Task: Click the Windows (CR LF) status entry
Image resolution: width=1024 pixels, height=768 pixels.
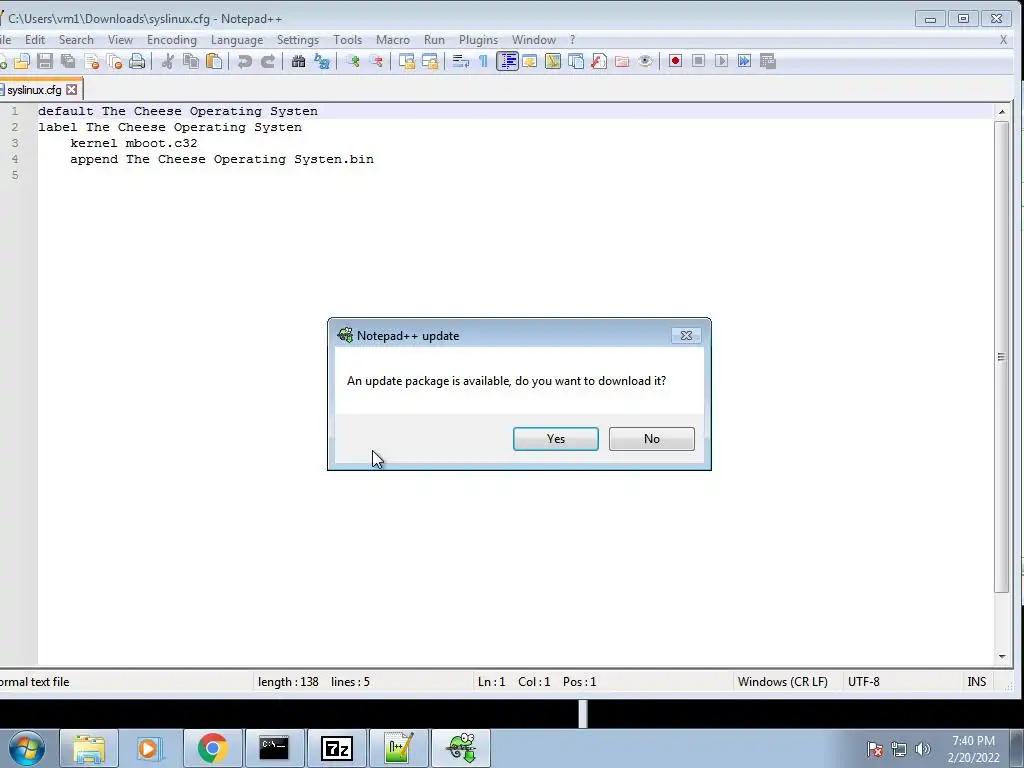Action: pos(782,682)
